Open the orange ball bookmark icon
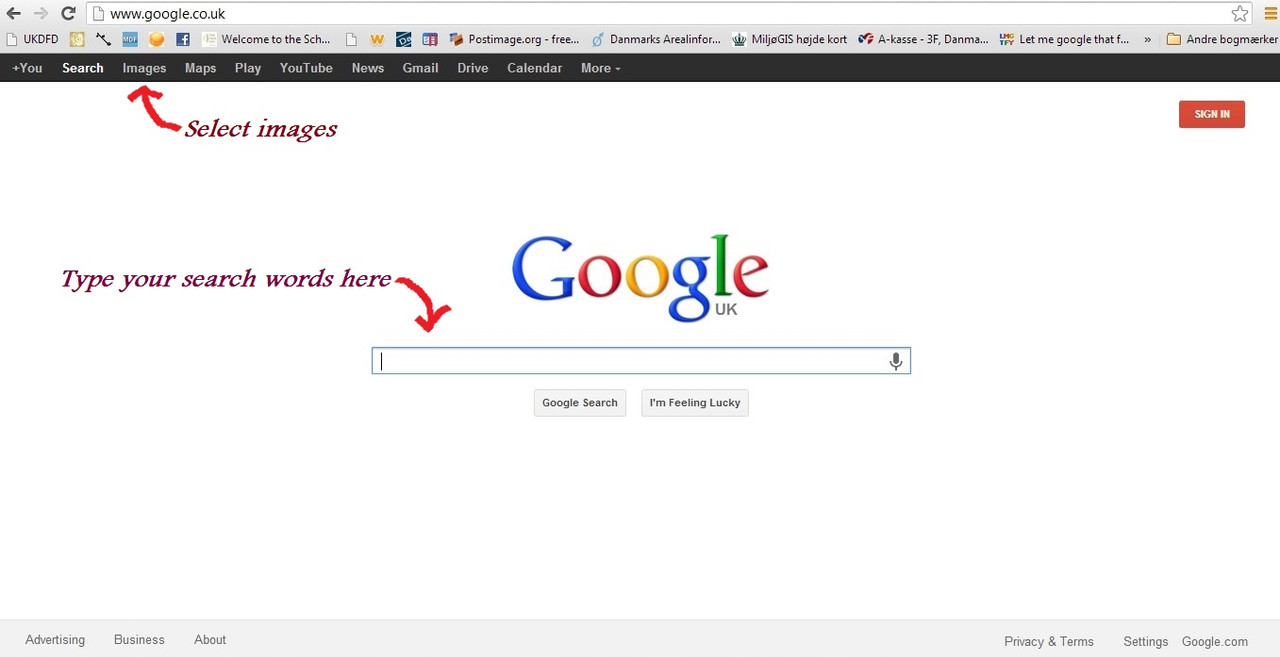Image resolution: width=1280 pixels, height=657 pixels. click(x=156, y=40)
